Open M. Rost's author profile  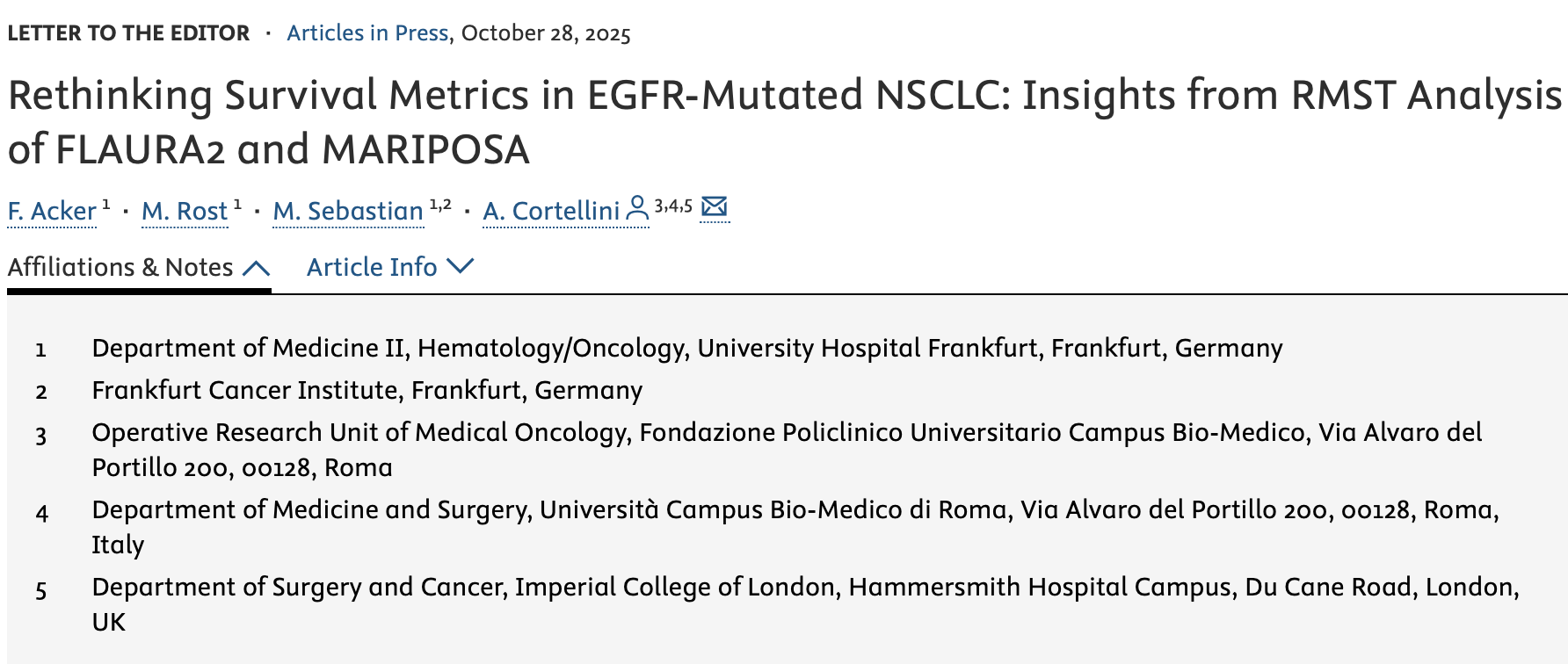click(x=185, y=212)
